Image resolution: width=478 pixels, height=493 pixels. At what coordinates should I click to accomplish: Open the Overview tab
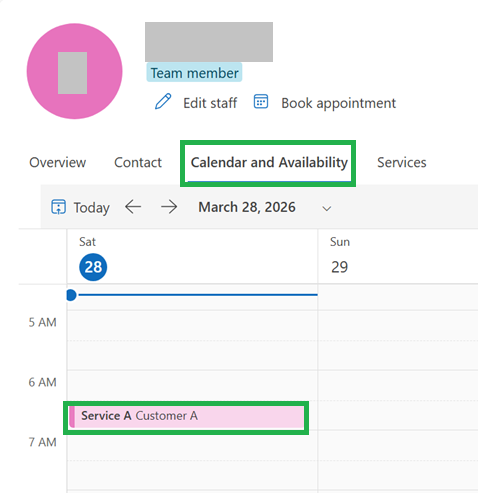click(x=58, y=163)
